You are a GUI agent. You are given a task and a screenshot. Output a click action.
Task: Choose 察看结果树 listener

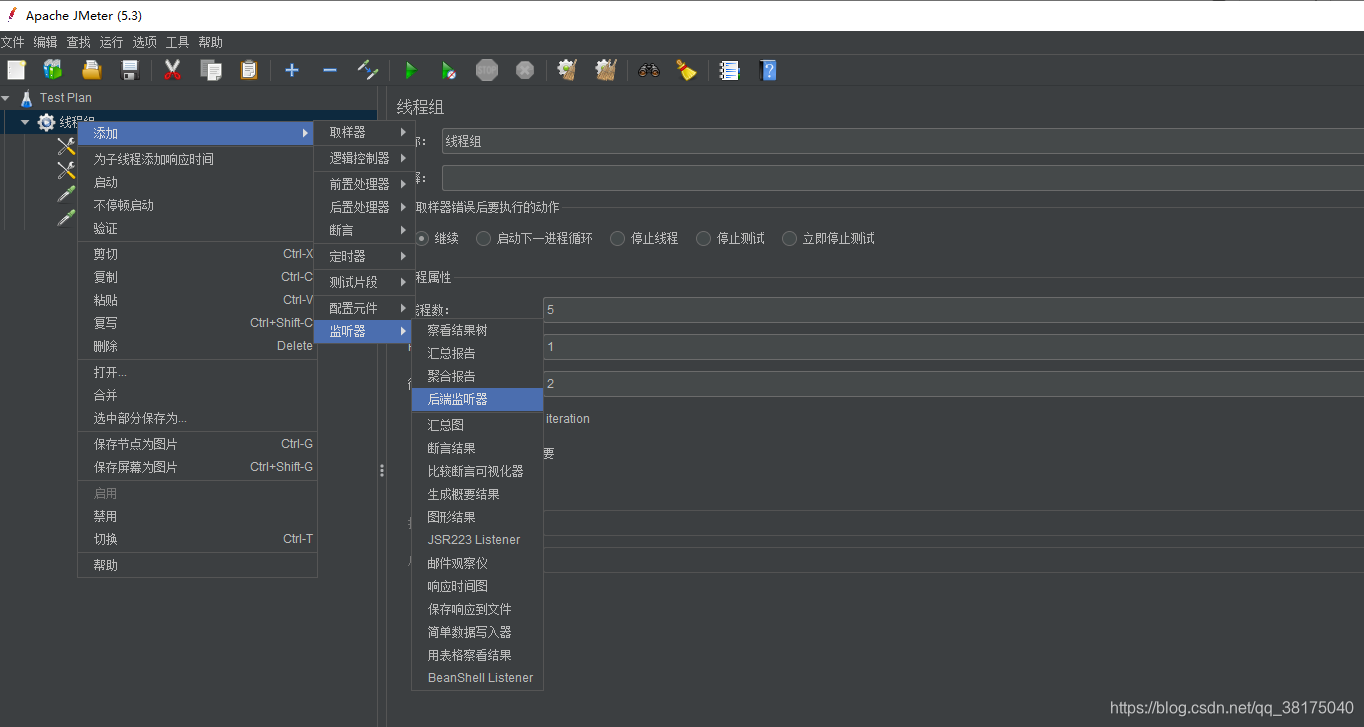click(477, 330)
